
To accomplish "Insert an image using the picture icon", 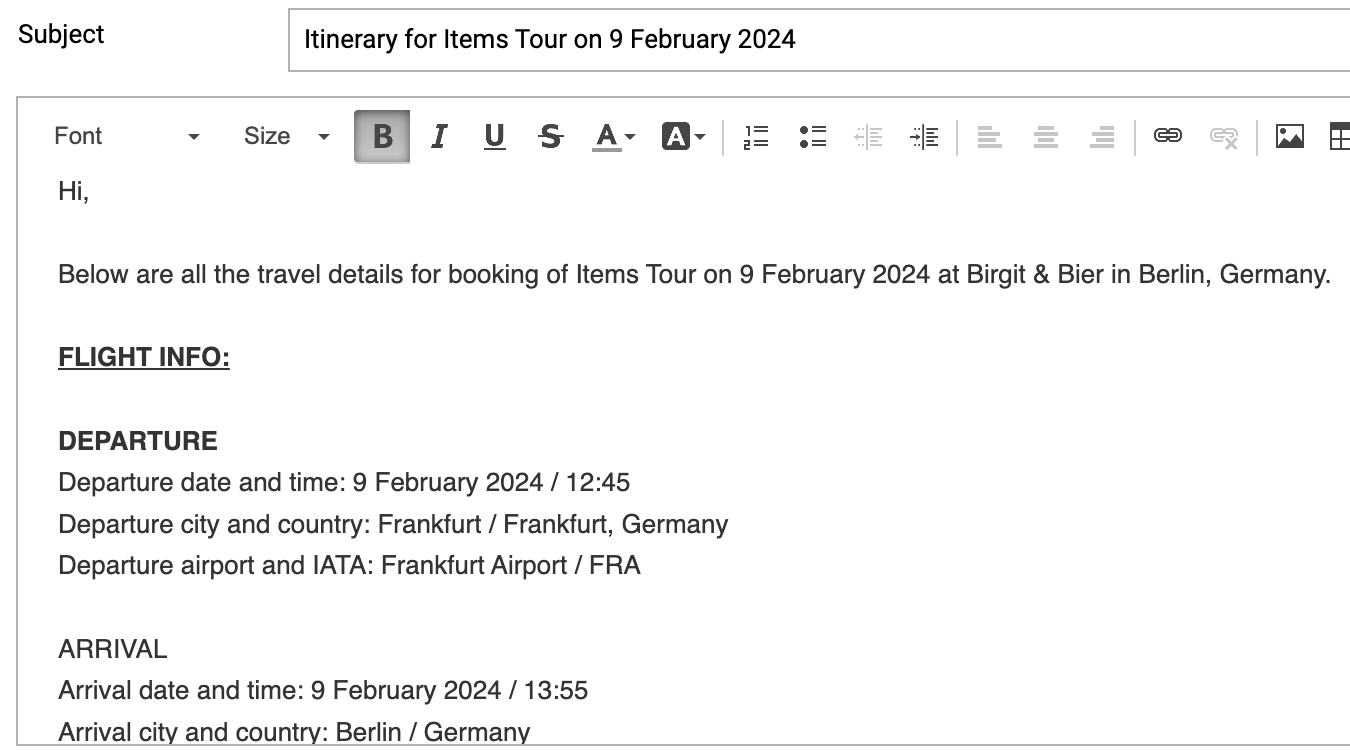I will click(1290, 136).
